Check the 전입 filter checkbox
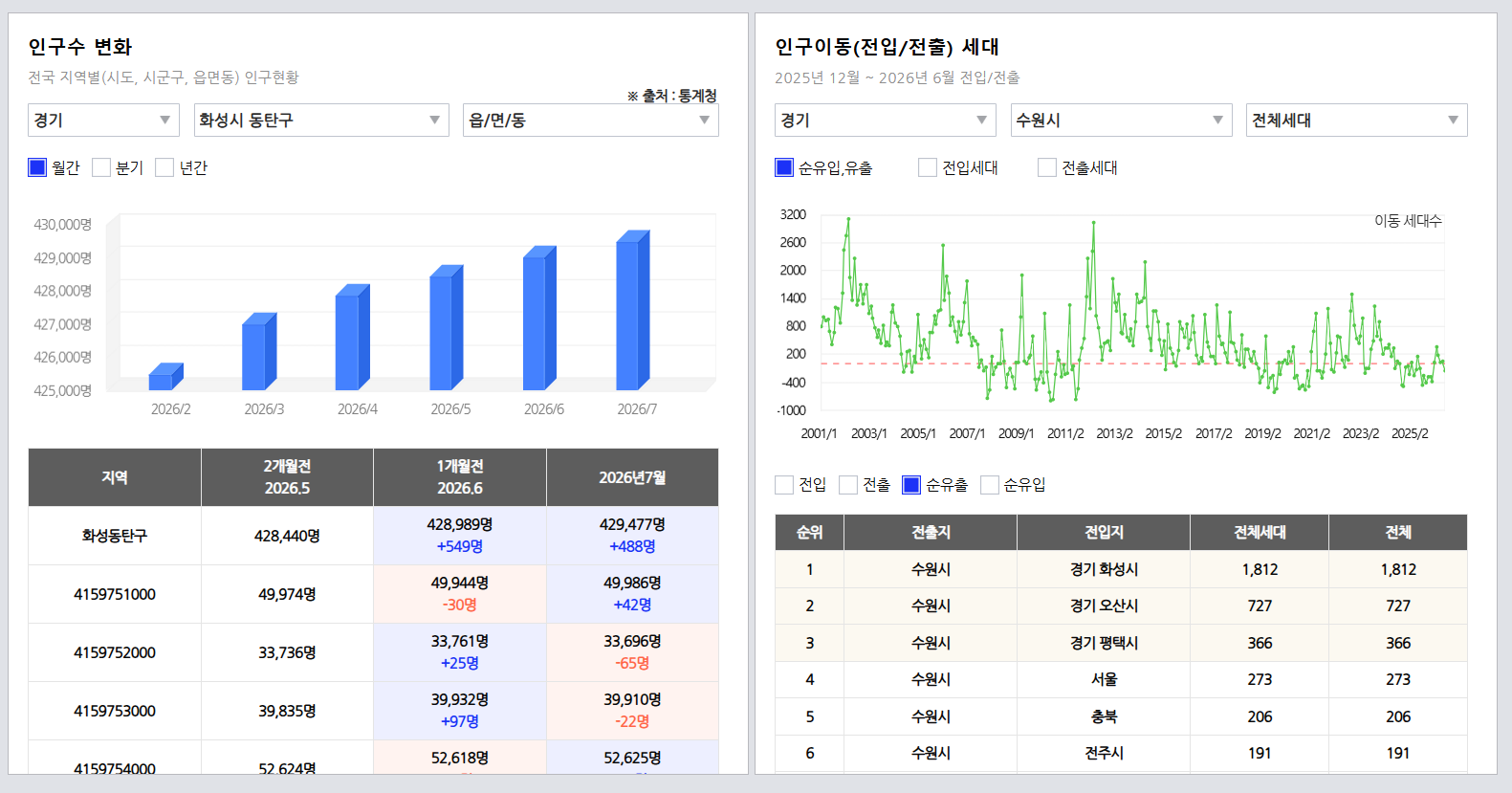This screenshot has height=793, width=1512. pyautogui.click(x=784, y=485)
